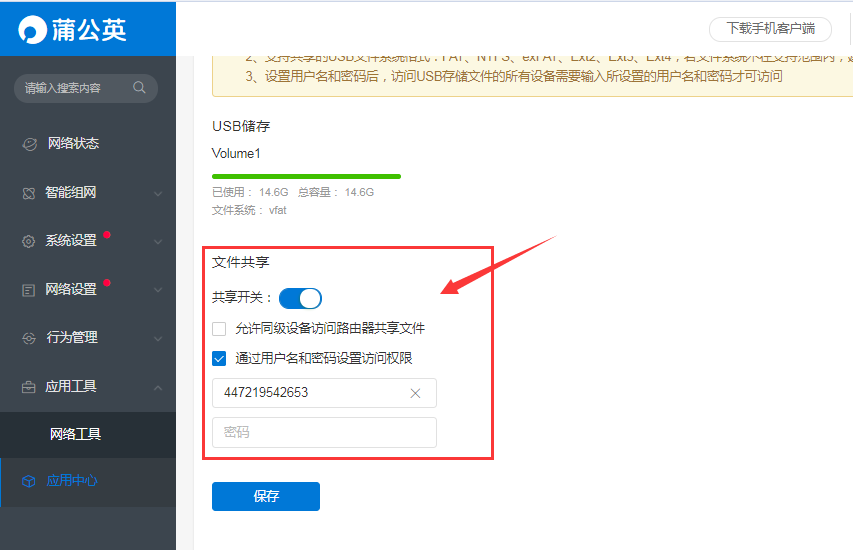Open the 网络设置 menu item
This screenshot has width=853, height=550.
88,289
